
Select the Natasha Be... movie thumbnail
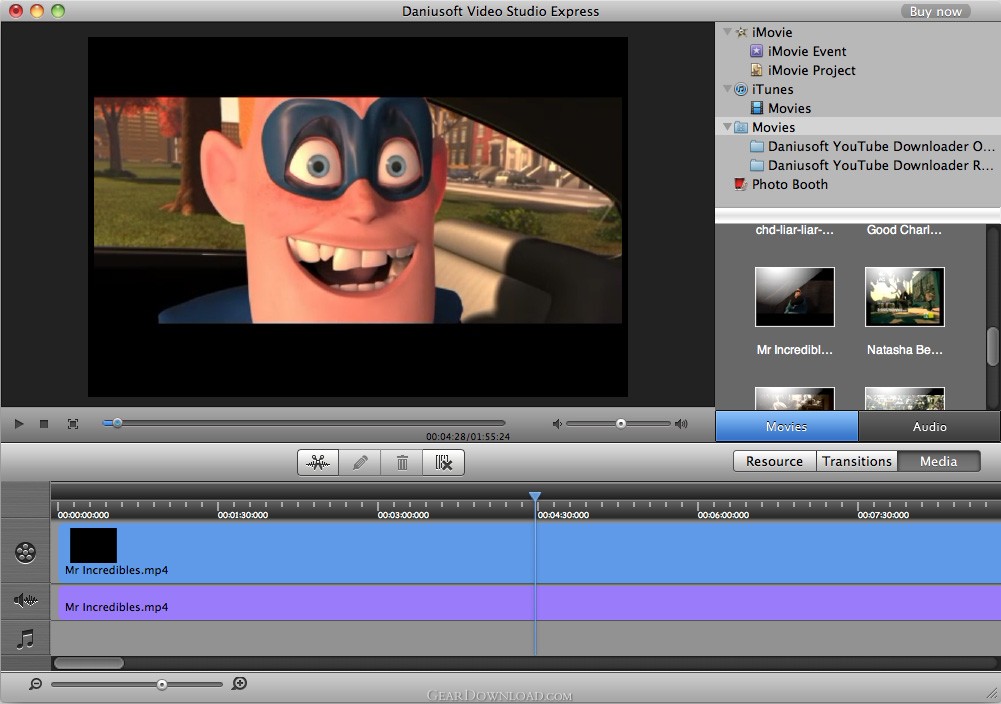coord(904,297)
